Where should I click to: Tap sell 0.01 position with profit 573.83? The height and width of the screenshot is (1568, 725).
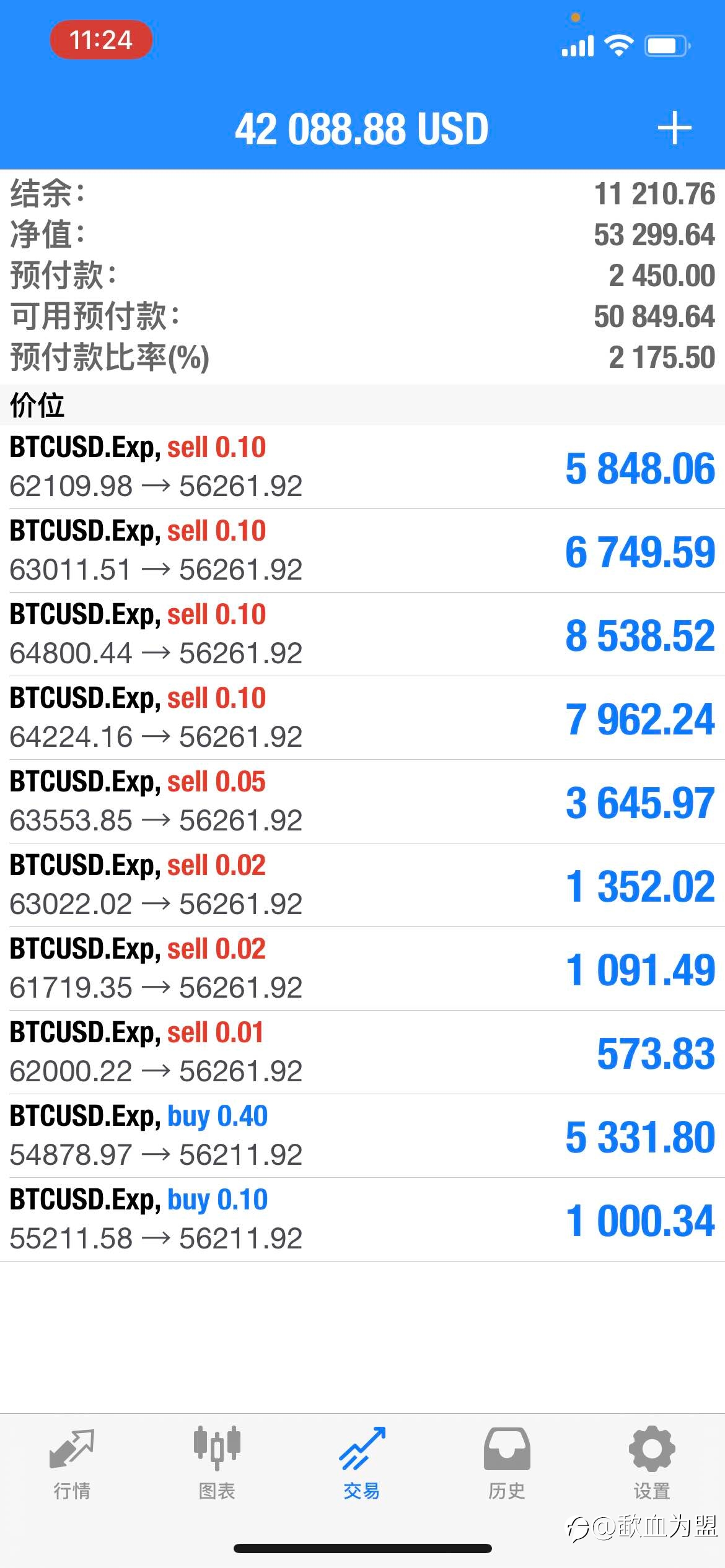[x=362, y=1052]
